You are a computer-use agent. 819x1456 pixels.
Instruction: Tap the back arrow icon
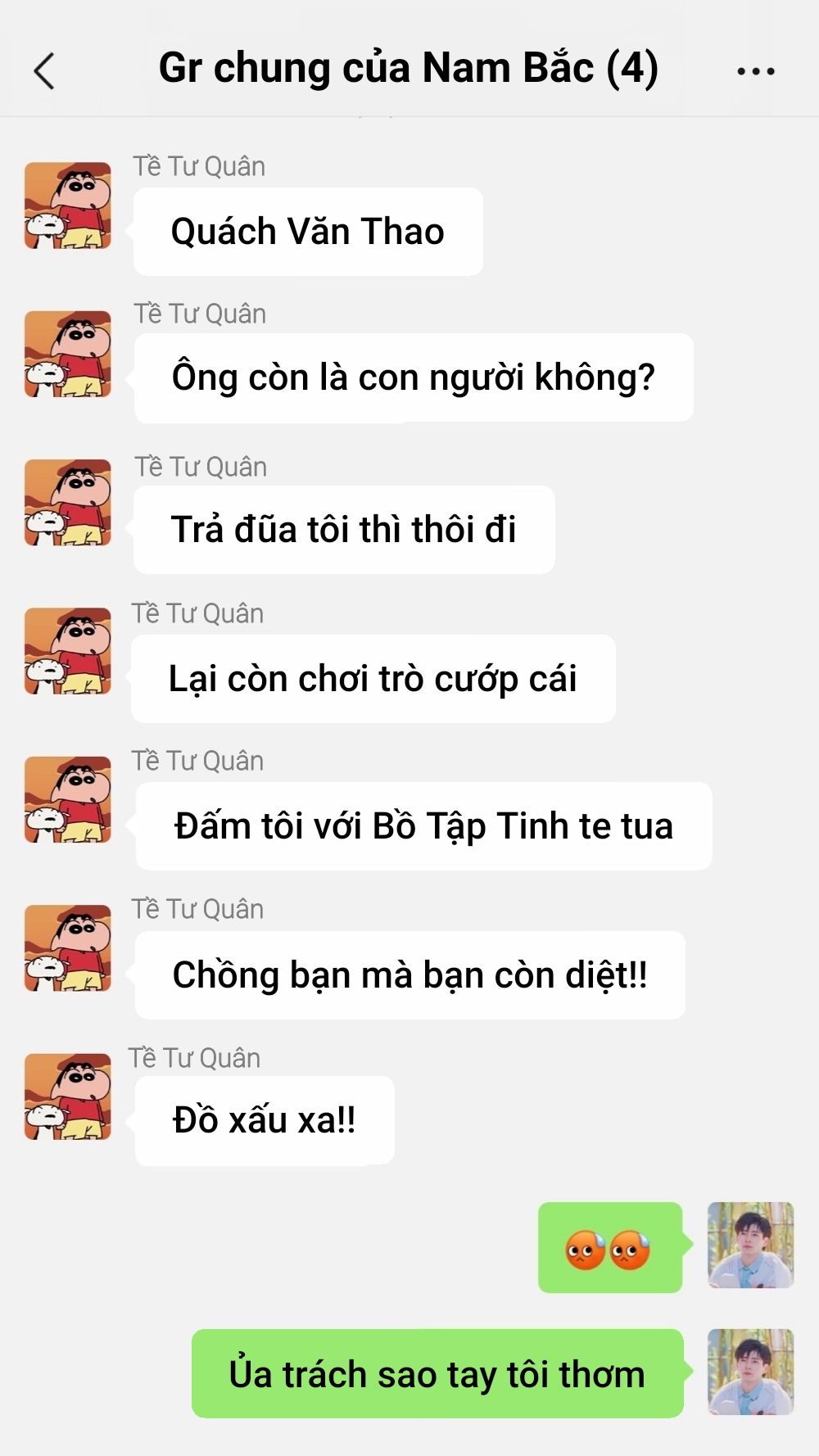point(44,70)
